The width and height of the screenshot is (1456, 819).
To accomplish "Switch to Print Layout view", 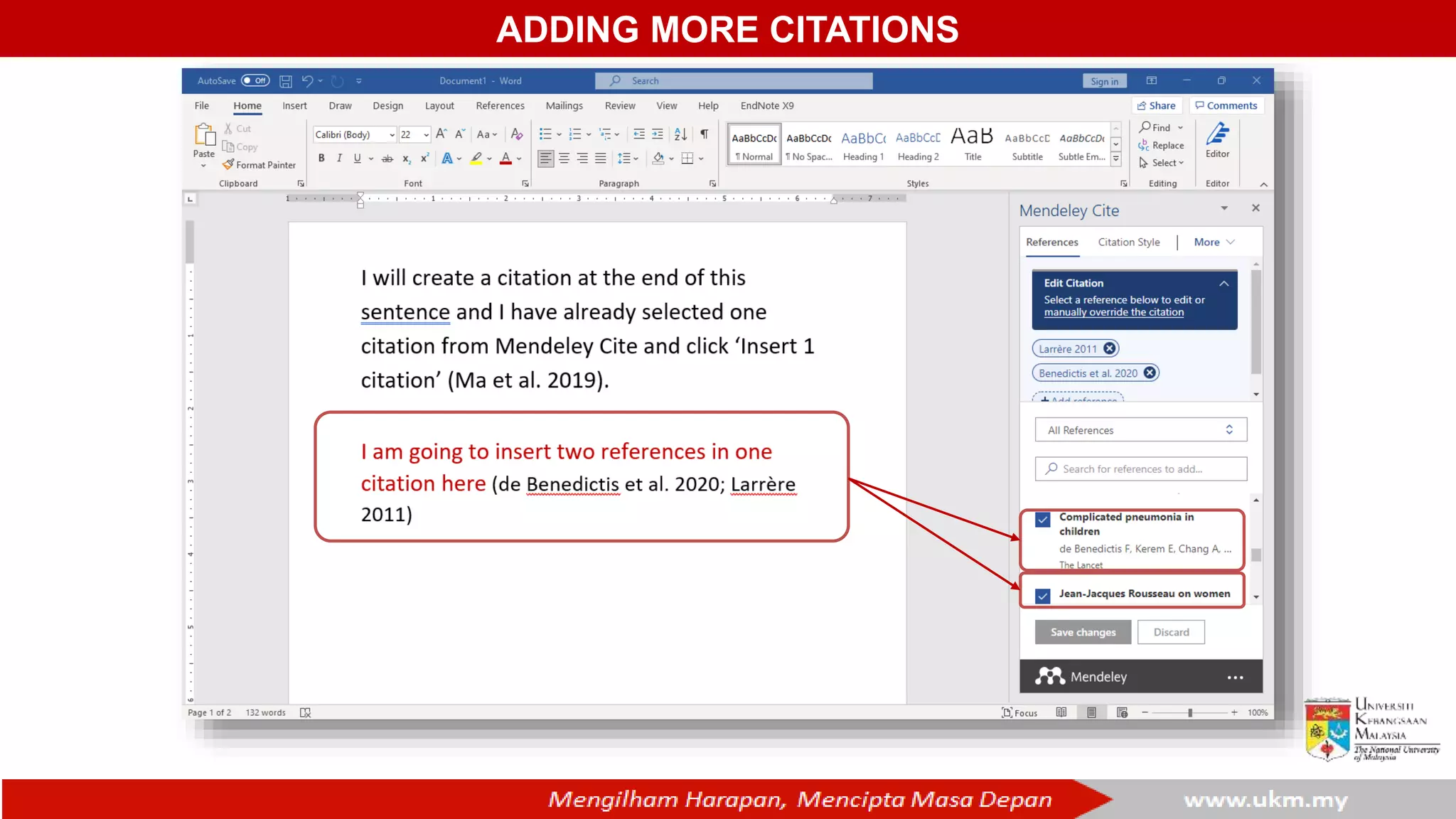I will (x=1091, y=712).
